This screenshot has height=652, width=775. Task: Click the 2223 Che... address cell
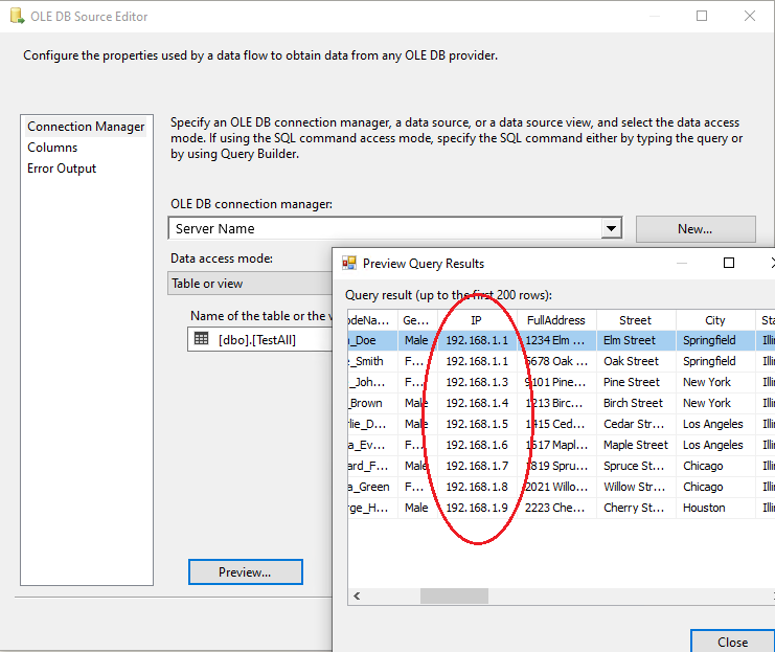click(x=557, y=508)
